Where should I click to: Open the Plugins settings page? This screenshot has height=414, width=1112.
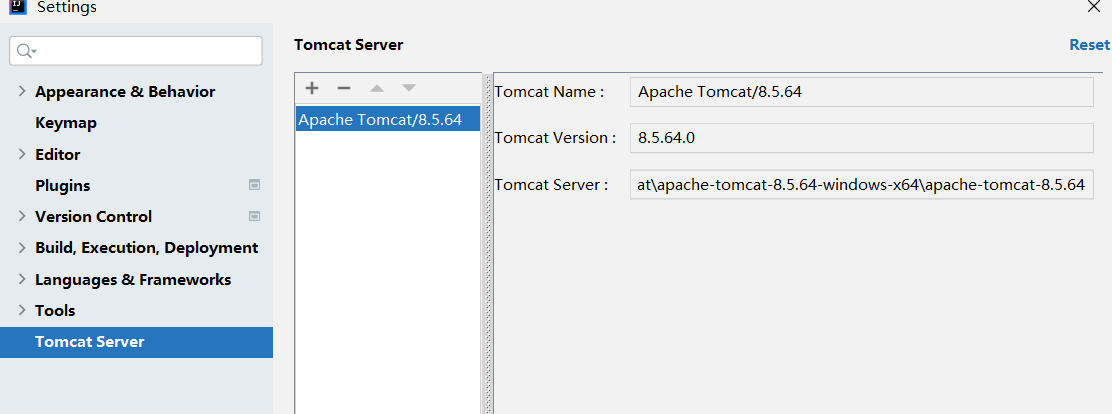(x=62, y=186)
